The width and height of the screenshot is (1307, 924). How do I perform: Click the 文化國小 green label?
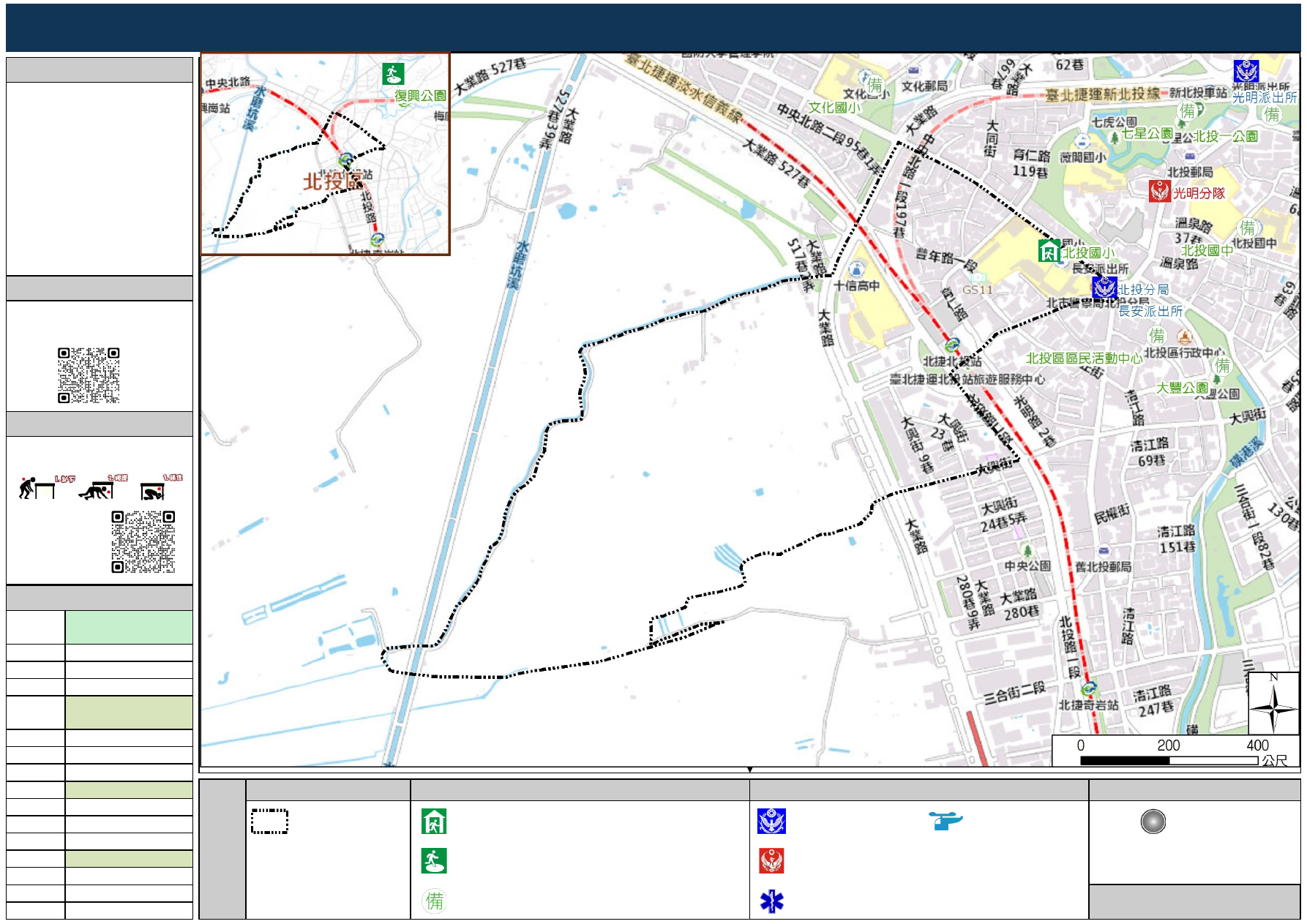point(834,108)
